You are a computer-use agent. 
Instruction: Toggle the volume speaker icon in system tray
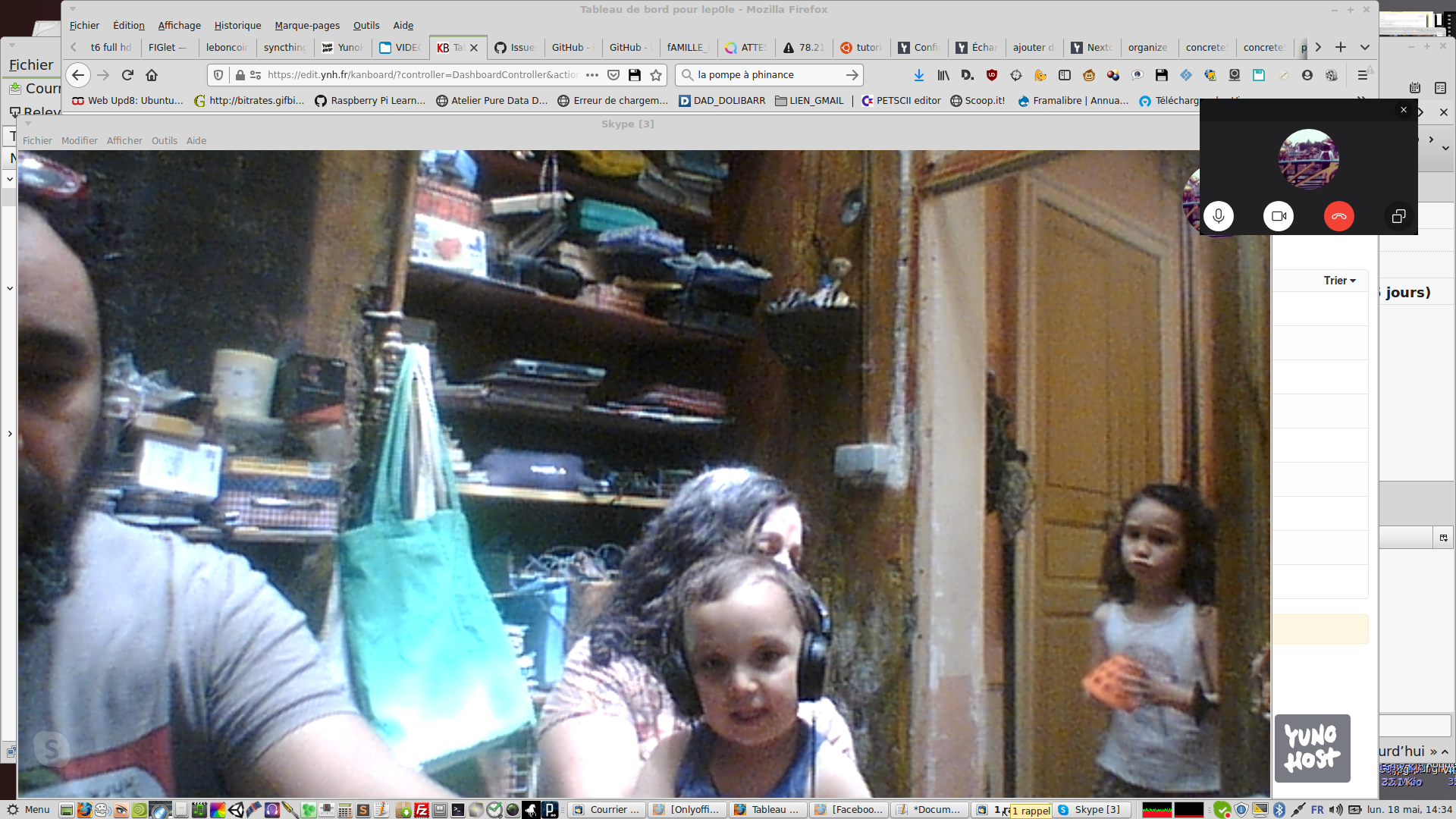[1335, 809]
